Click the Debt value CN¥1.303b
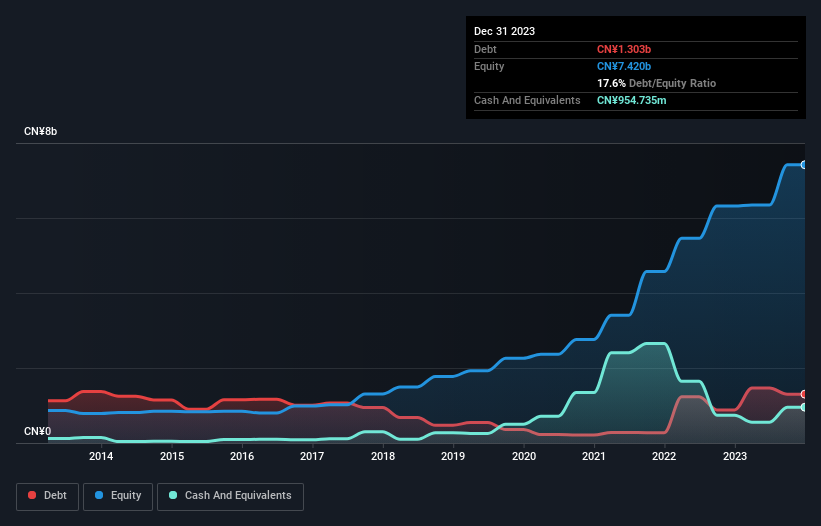 click(624, 49)
